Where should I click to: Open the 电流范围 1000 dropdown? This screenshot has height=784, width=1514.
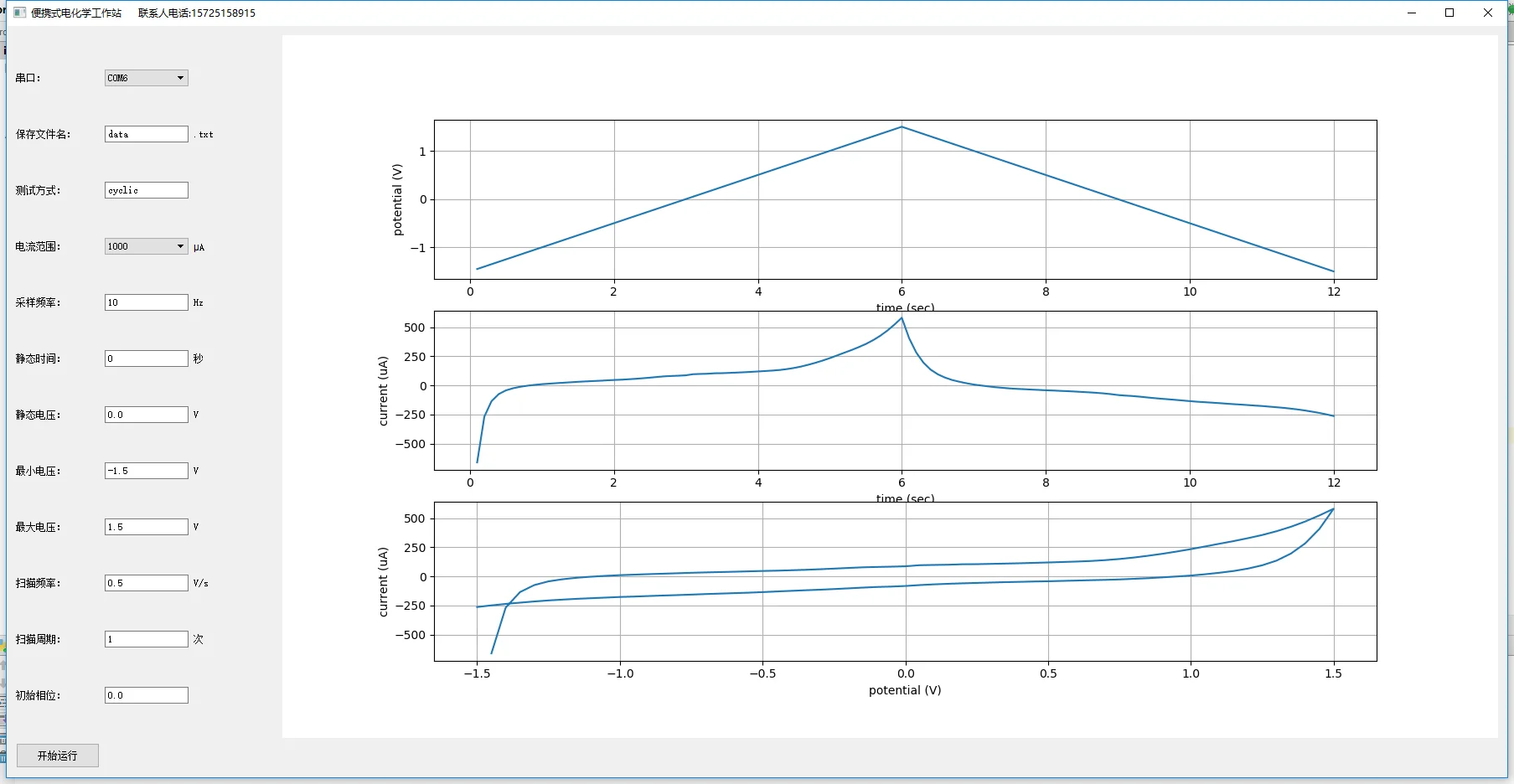click(x=147, y=246)
